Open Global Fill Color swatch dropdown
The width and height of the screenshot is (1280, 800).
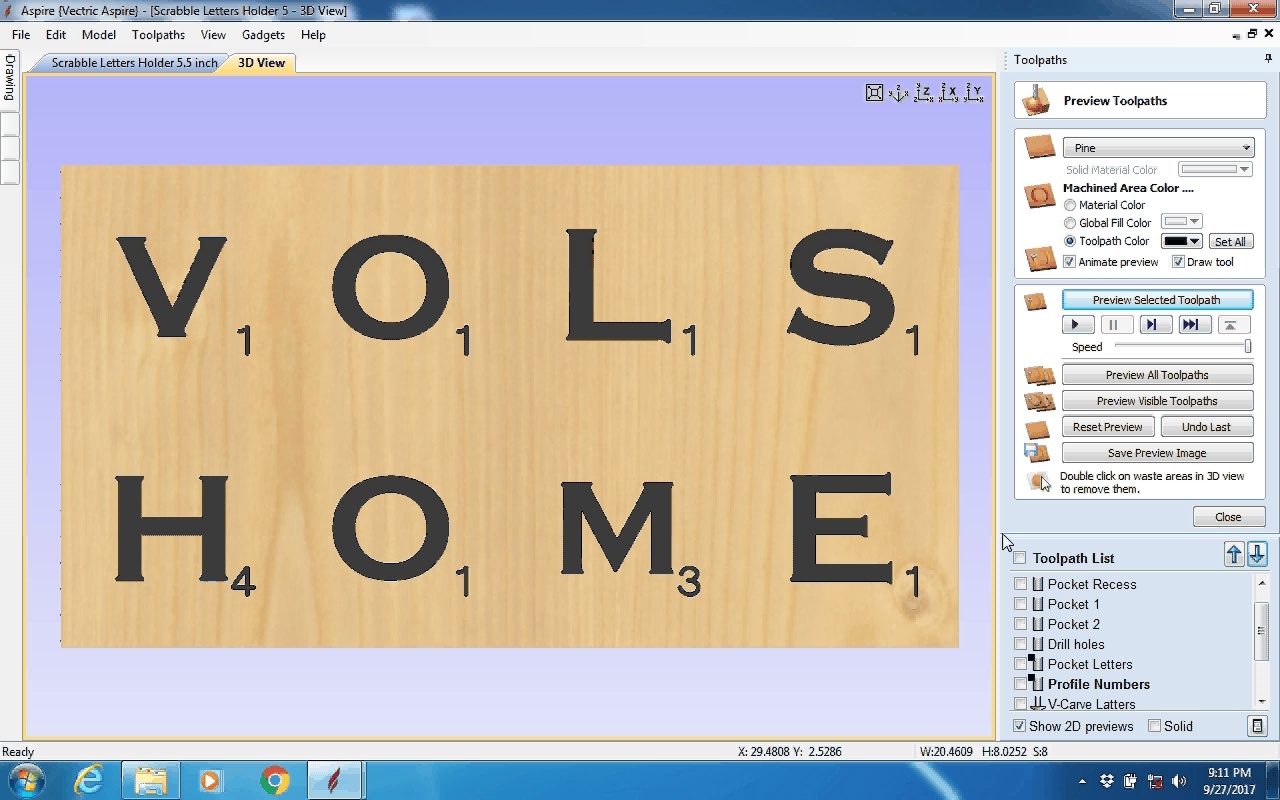click(1182, 222)
